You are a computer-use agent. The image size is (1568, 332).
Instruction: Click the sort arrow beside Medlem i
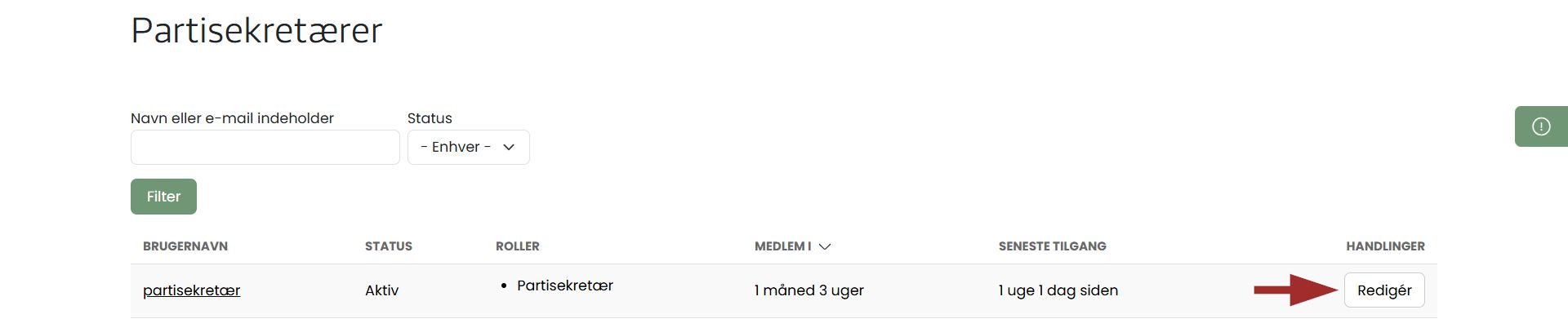tap(825, 246)
